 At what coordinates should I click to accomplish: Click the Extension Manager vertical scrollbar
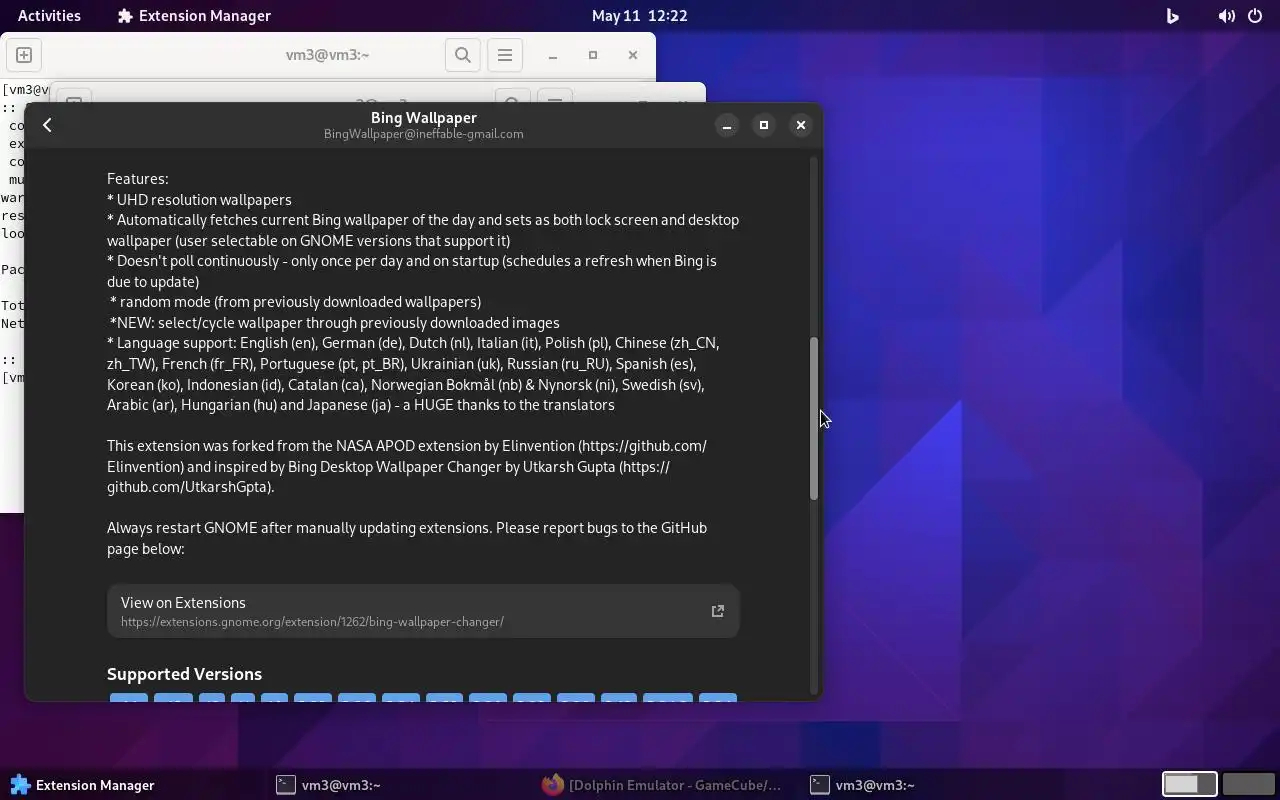814,419
